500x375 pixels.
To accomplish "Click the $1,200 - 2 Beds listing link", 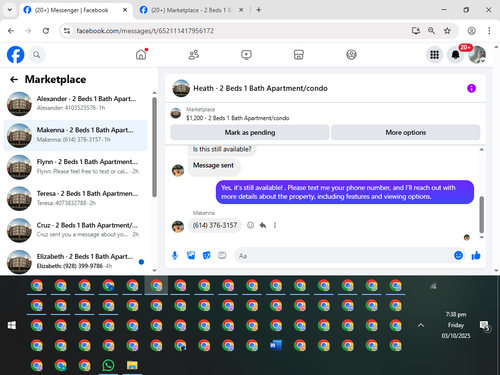I will (238, 118).
